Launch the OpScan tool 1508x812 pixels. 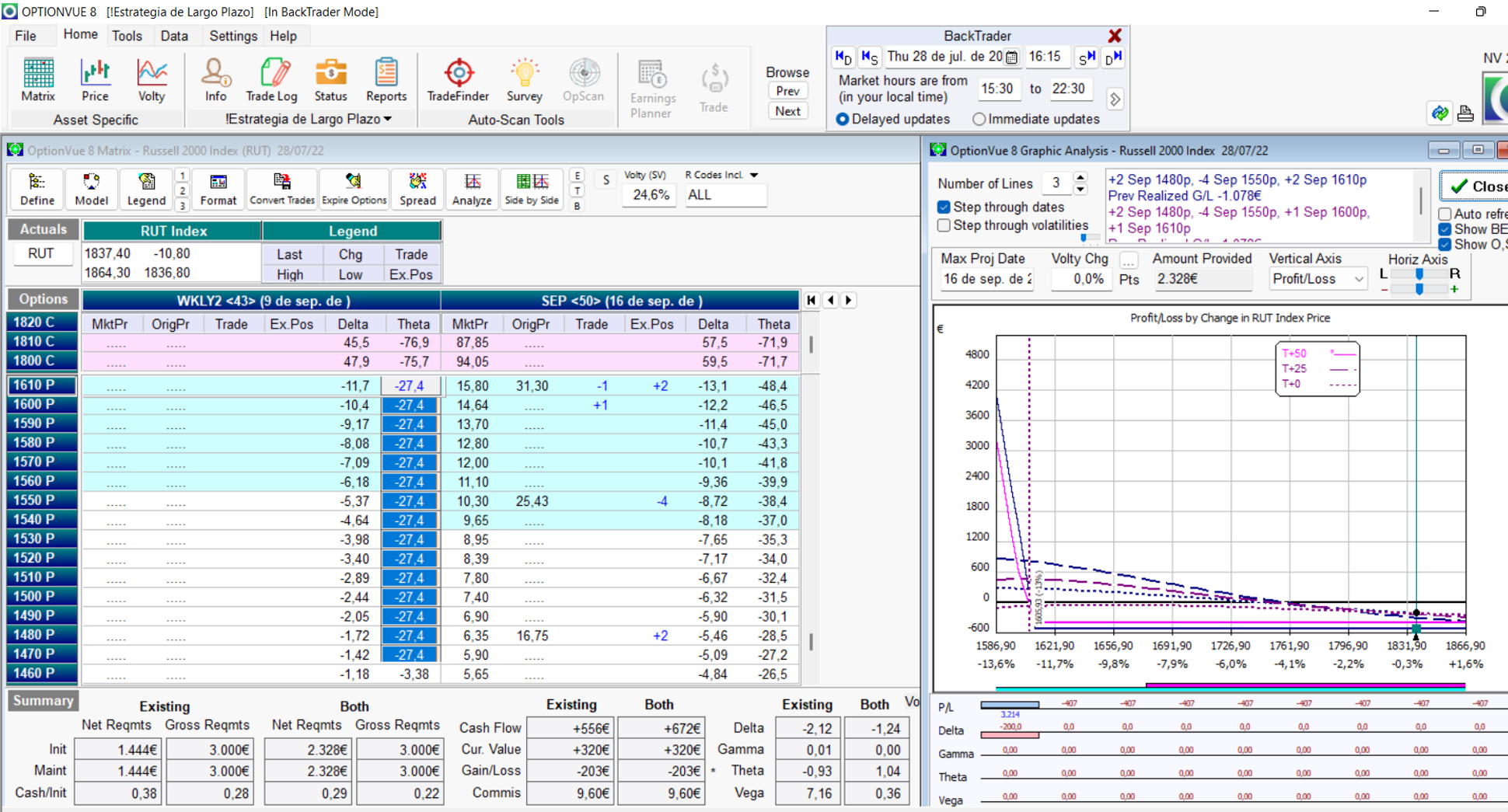coord(583,79)
